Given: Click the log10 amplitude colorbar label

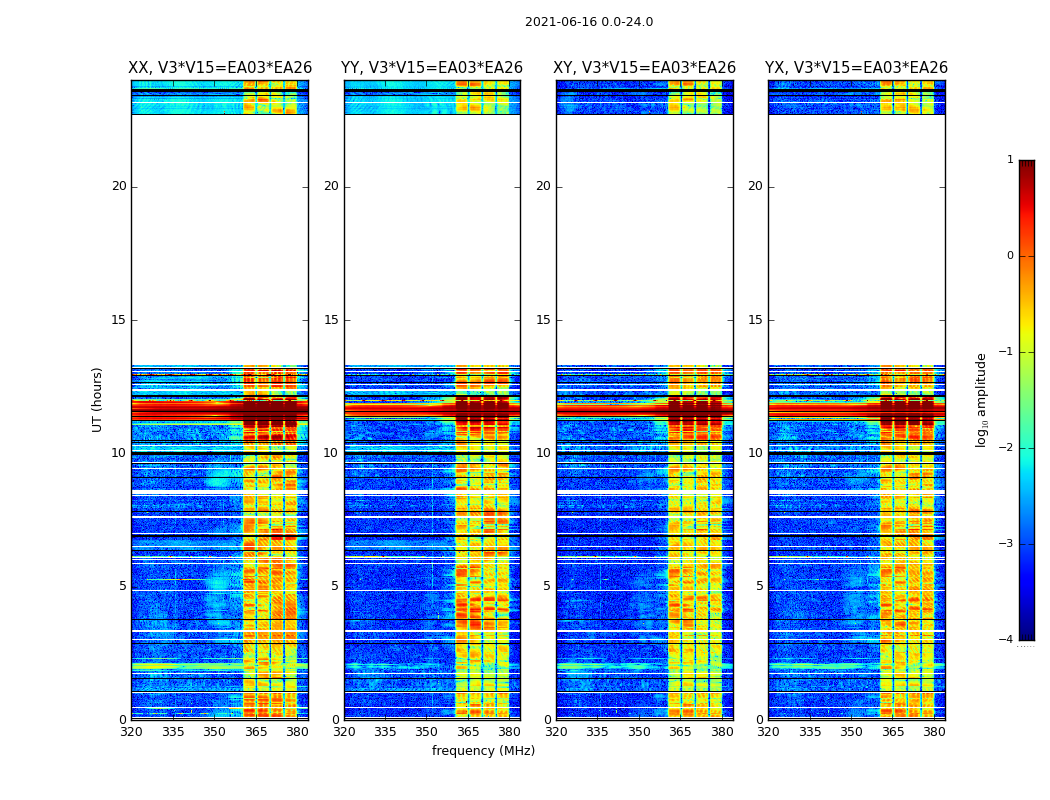Looking at the screenshot, I should click(981, 400).
